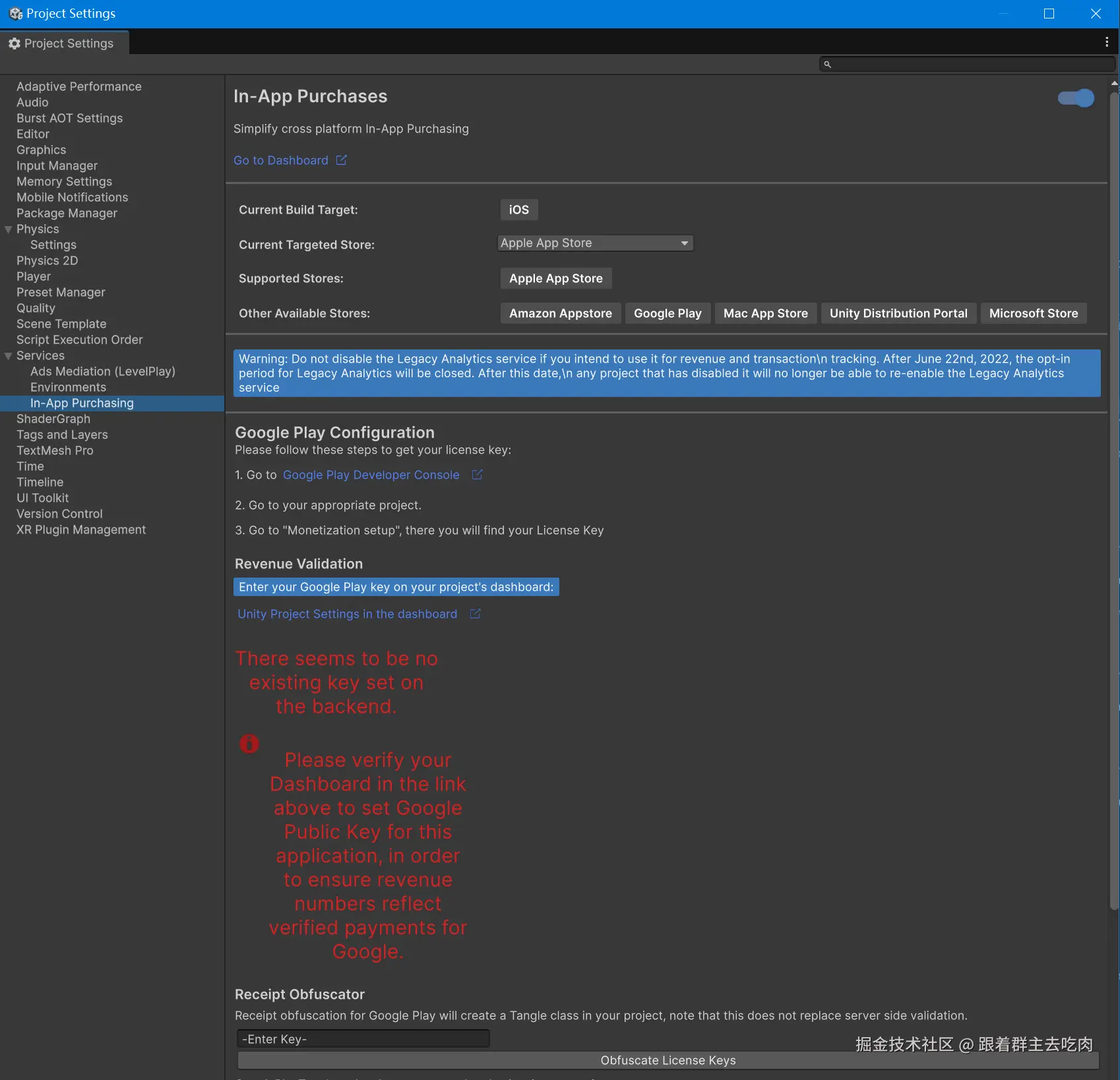Click the red error icon beside the key warning
The width and height of the screenshot is (1120, 1080).
(249, 744)
